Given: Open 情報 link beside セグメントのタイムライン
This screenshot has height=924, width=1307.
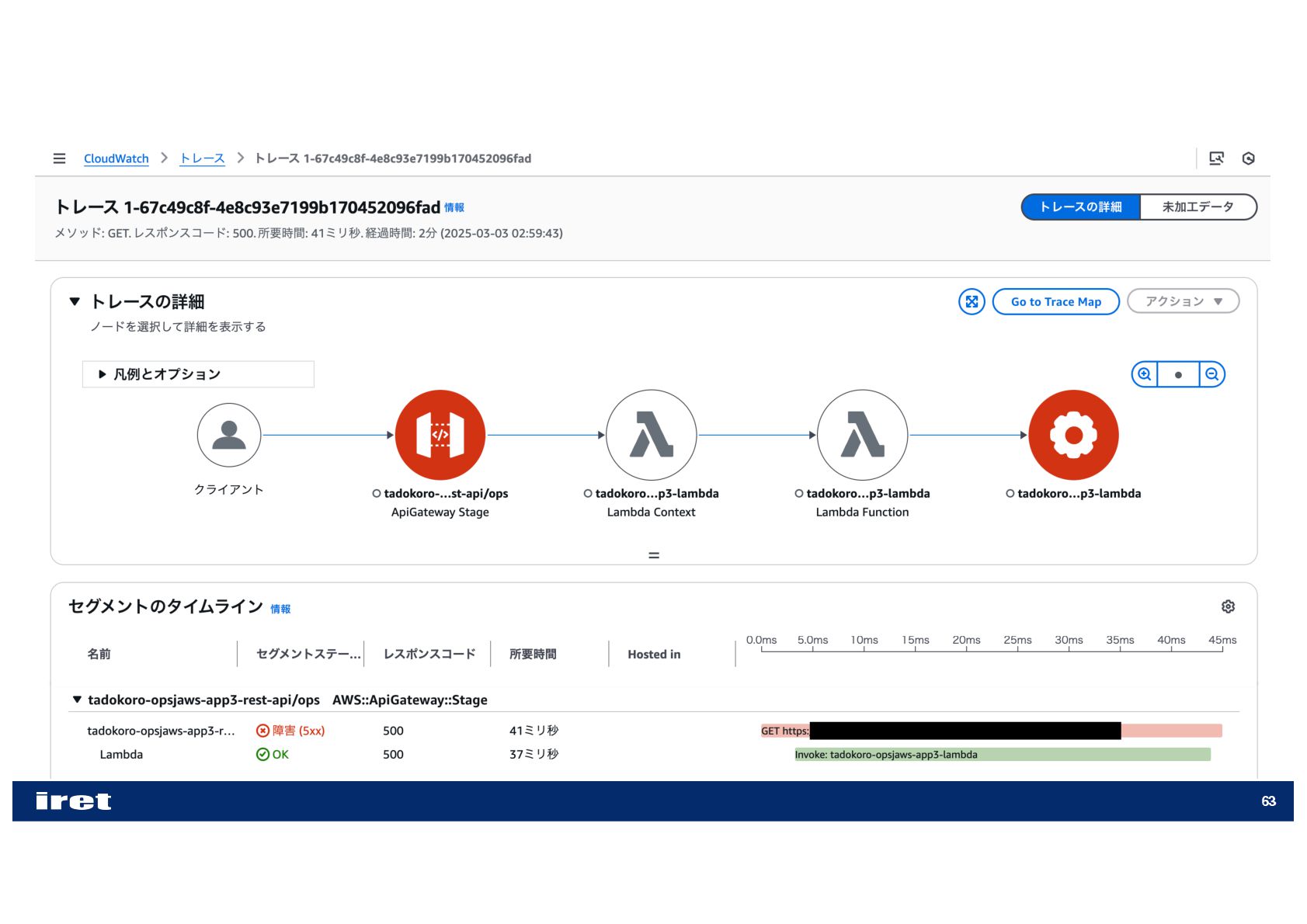Looking at the screenshot, I should click(x=280, y=610).
